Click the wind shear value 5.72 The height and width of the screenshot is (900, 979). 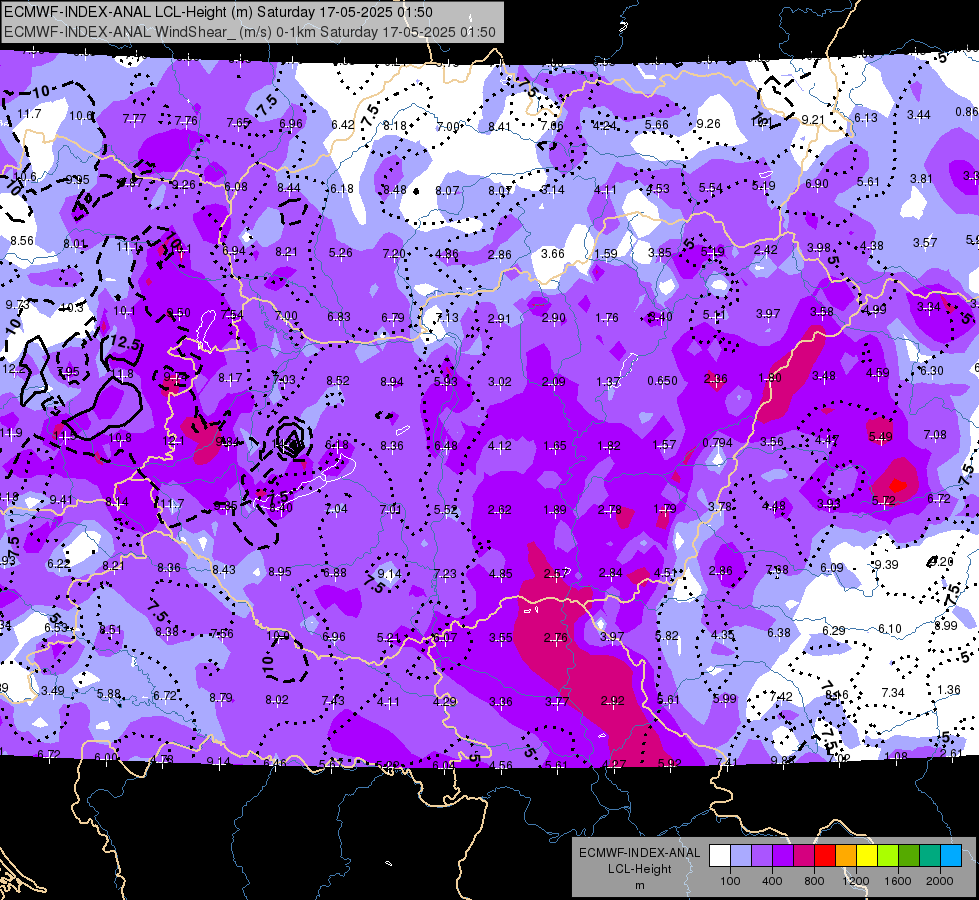(883, 500)
